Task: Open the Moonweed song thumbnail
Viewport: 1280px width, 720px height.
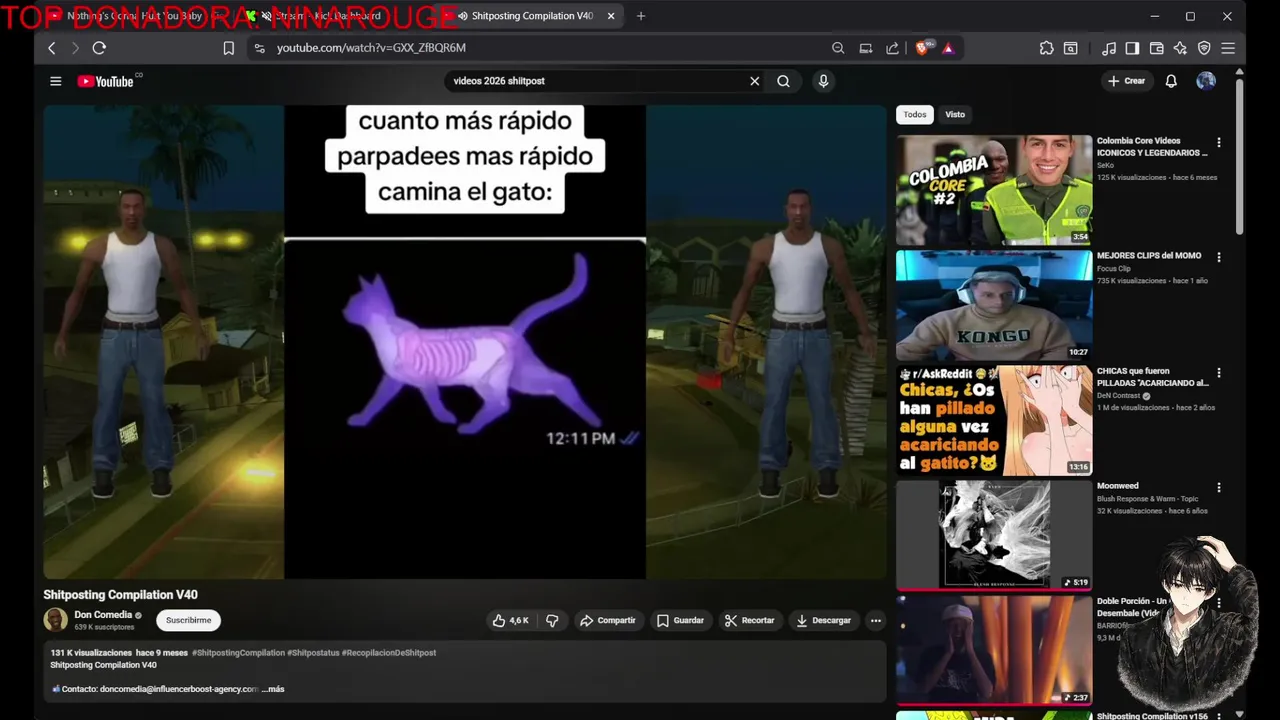Action: (994, 535)
